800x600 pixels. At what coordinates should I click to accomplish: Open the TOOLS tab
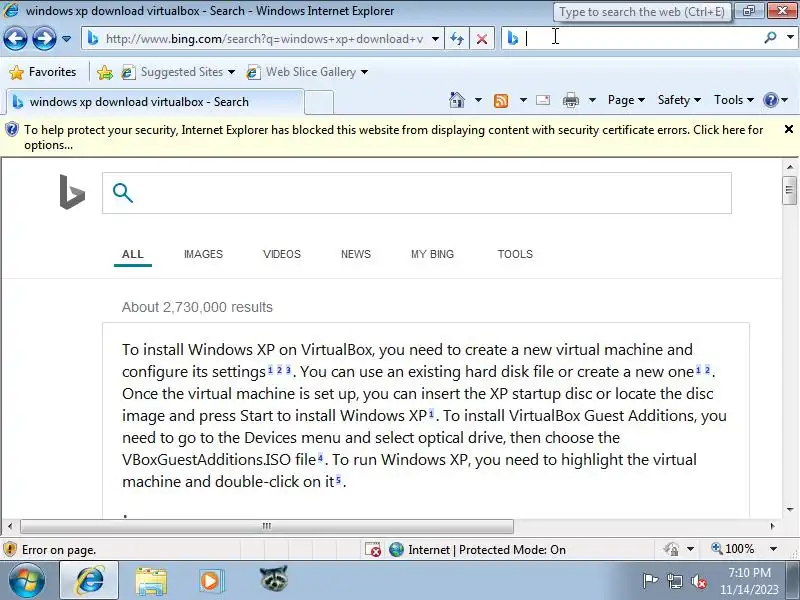coord(515,254)
